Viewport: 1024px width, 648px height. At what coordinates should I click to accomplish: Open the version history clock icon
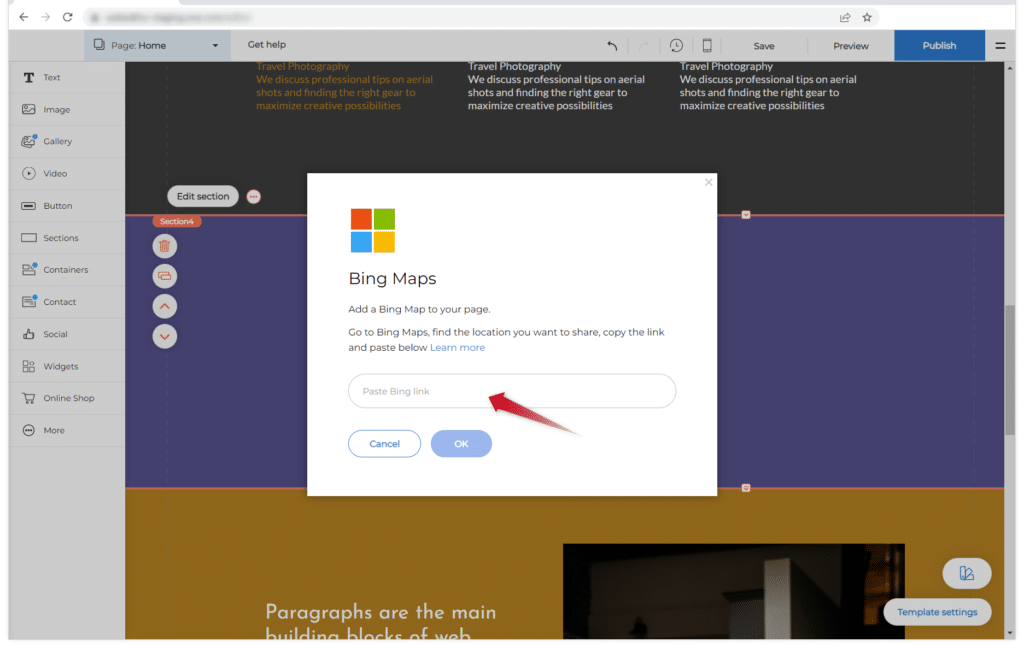click(677, 46)
